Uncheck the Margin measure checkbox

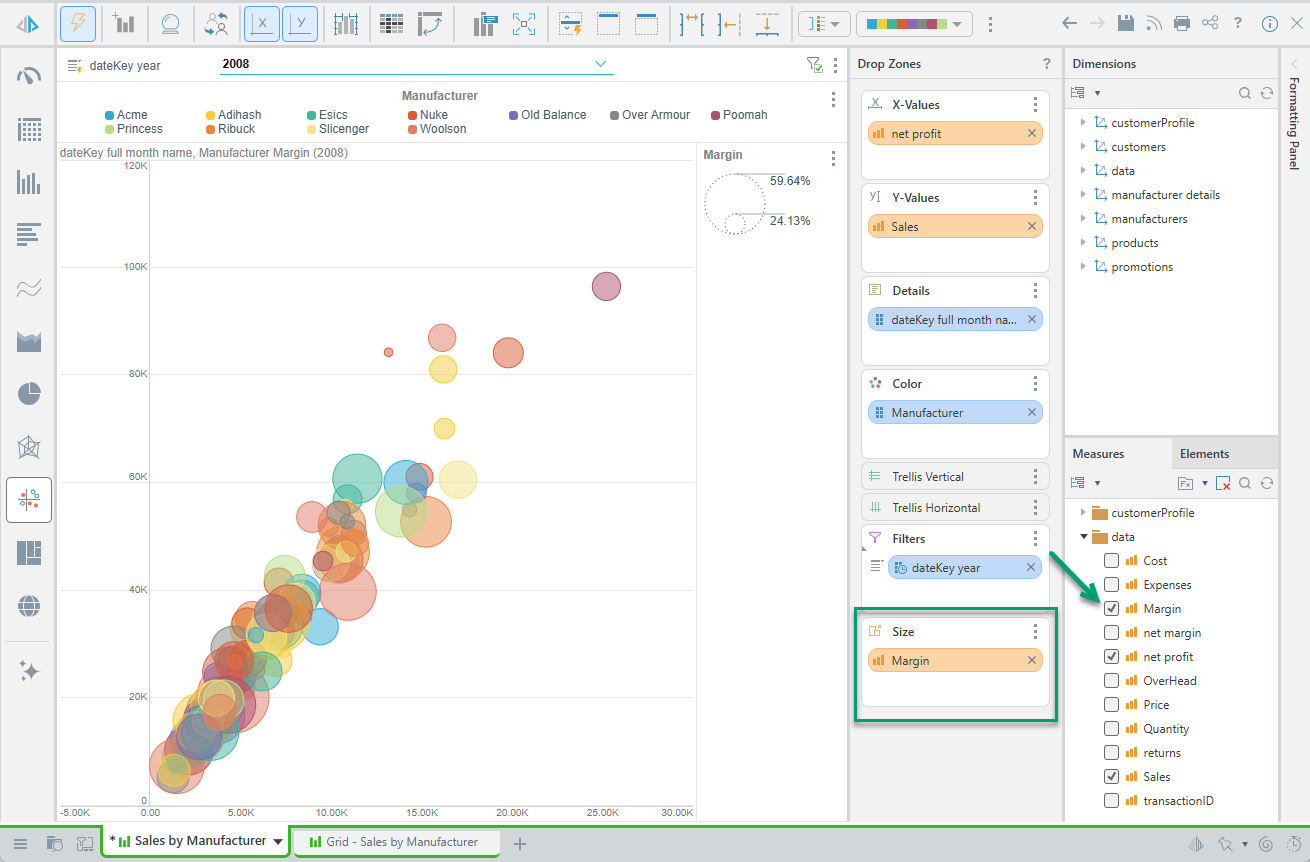(x=1112, y=608)
